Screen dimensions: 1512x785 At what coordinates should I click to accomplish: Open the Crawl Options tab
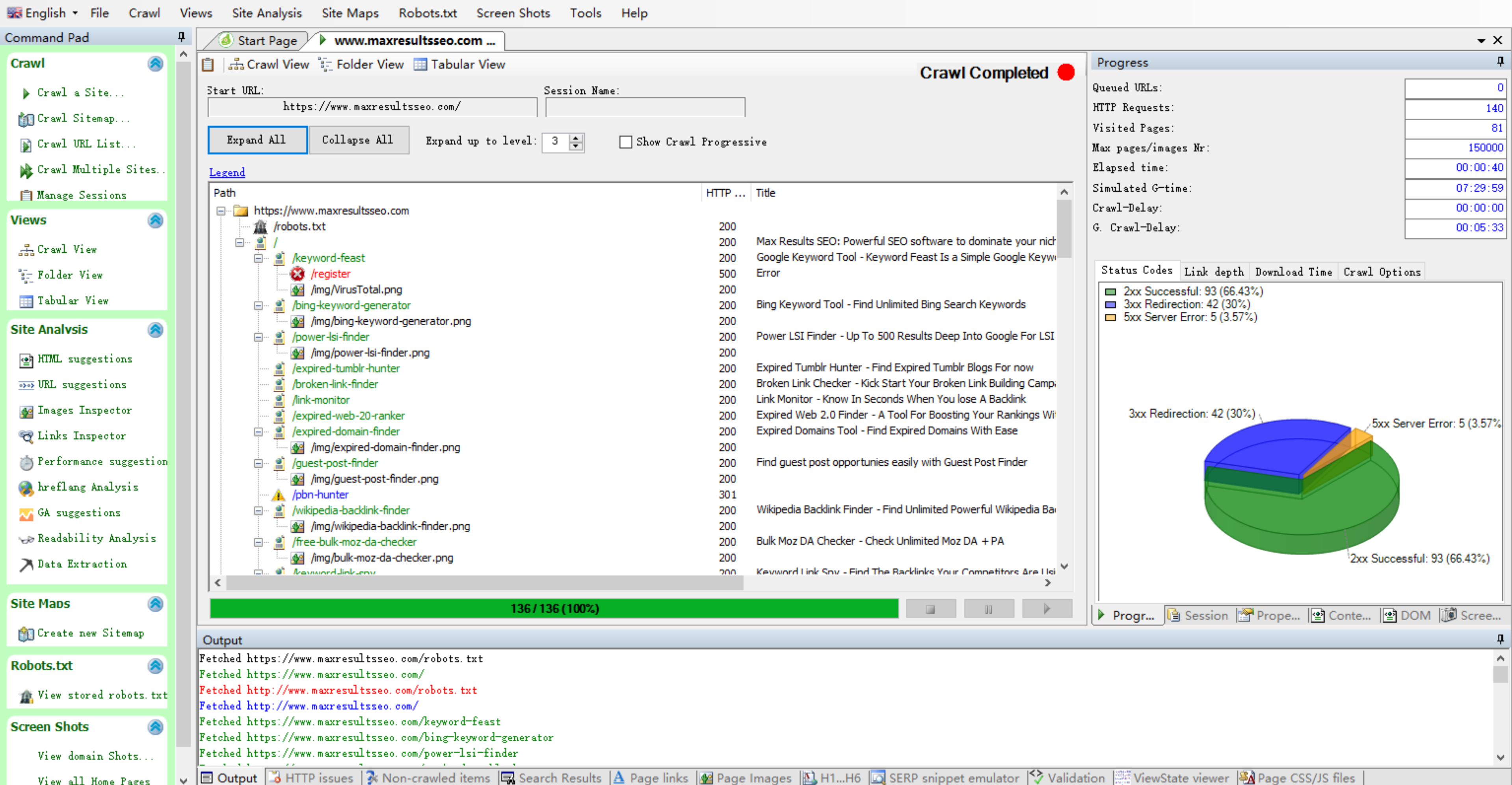point(1382,271)
